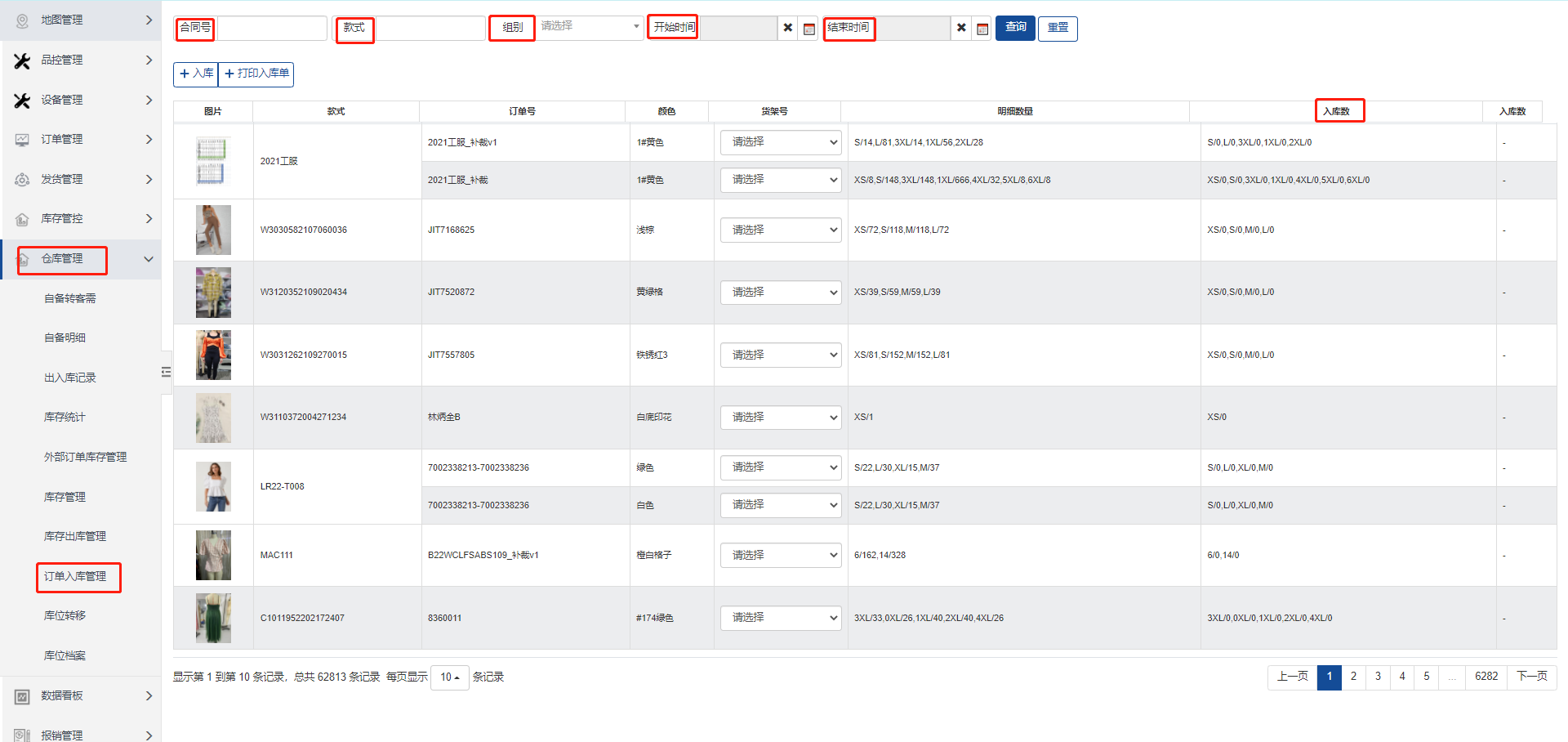Image resolution: width=1568 pixels, height=742 pixels.
Task: Click the 合同号 input field
Action: (272, 29)
